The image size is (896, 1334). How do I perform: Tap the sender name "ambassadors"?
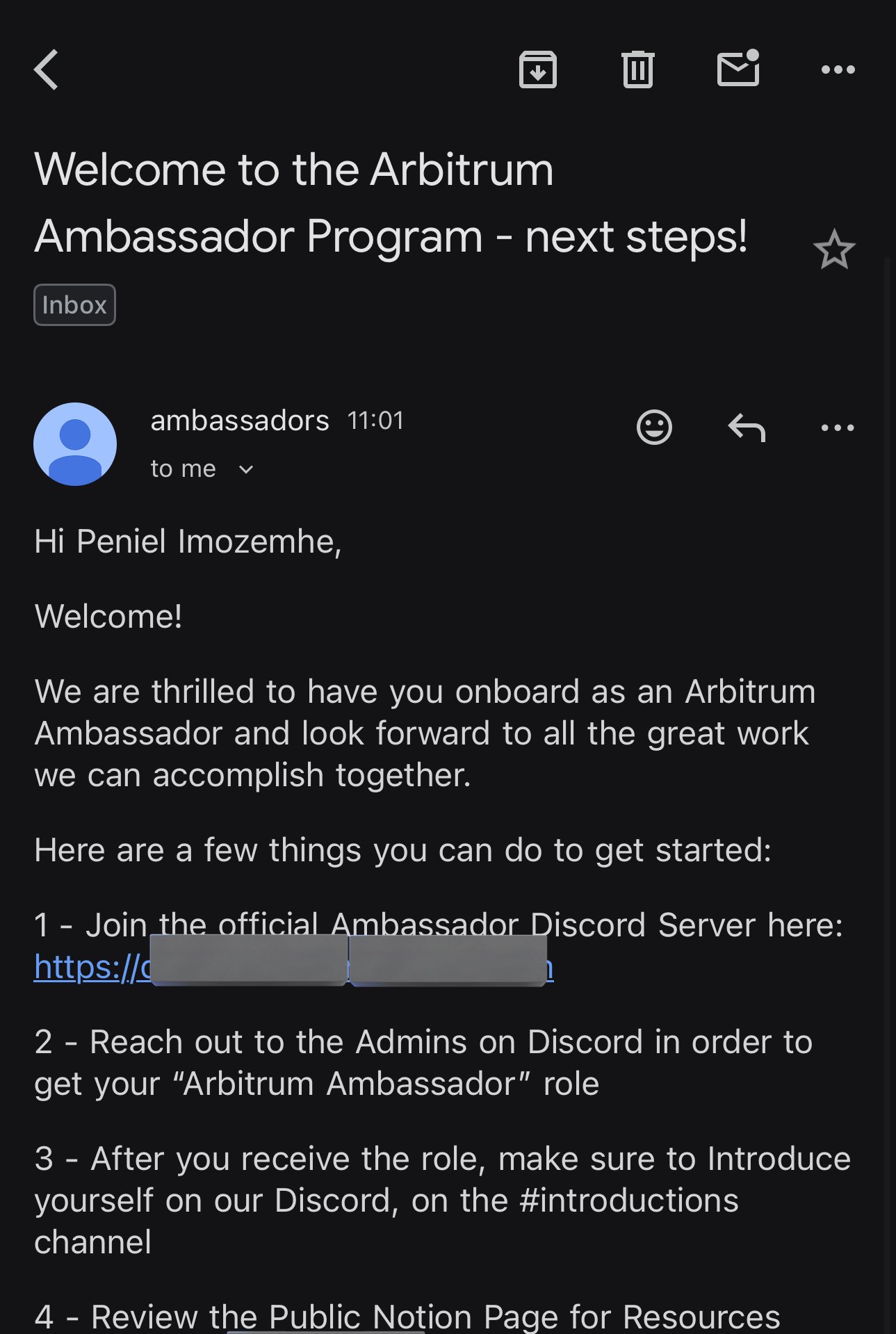click(x=240, y=421)
